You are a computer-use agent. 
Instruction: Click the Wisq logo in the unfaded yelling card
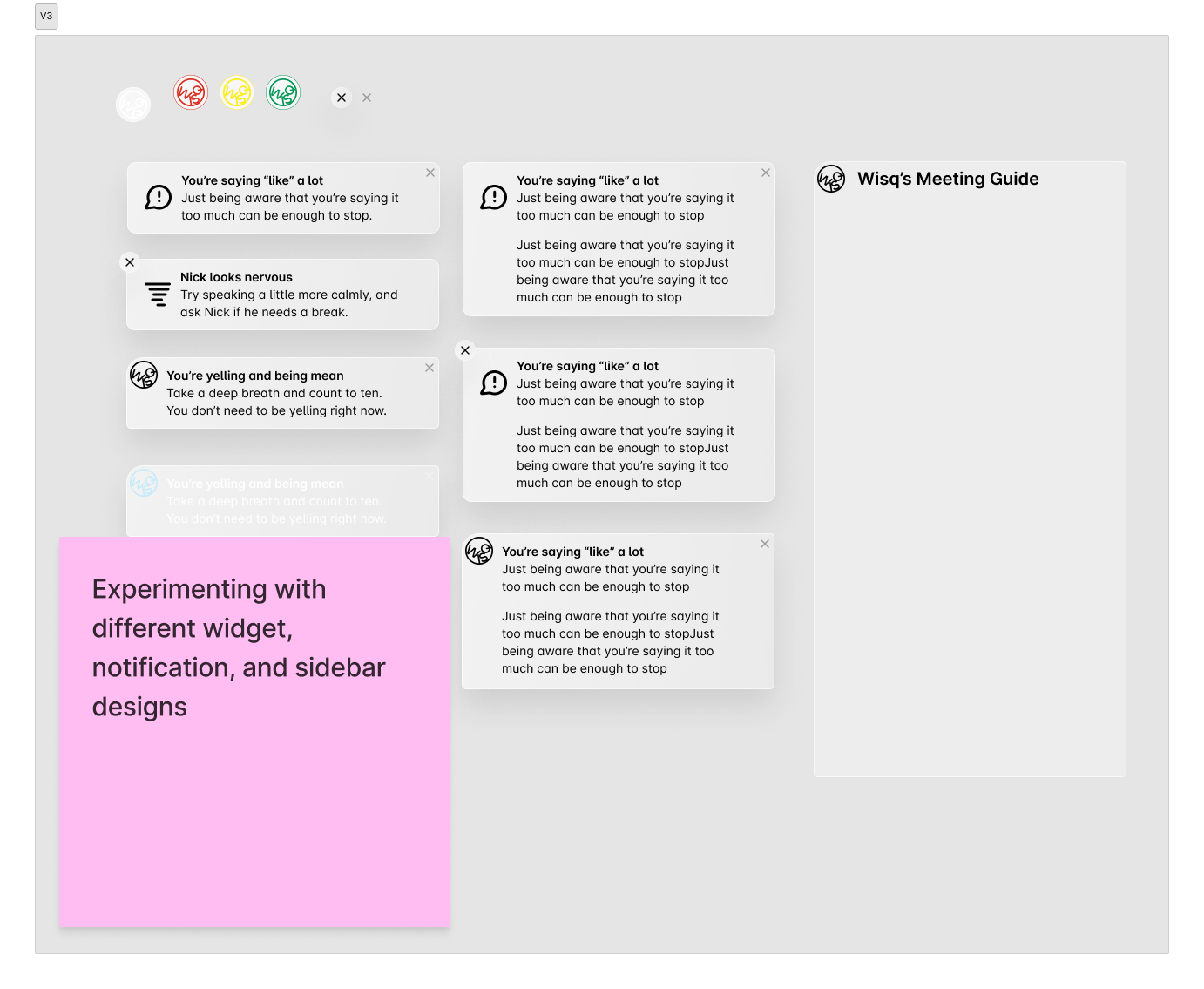(x=144, y=375)
